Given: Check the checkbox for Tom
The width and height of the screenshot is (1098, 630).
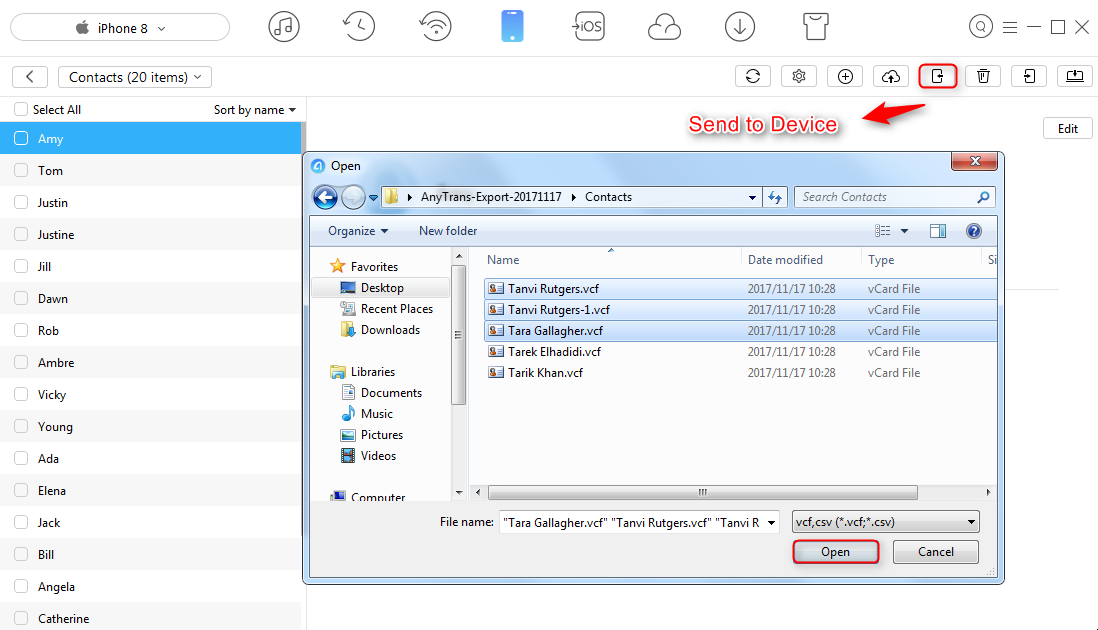Looking at the screenshot, I should (21, 170).
